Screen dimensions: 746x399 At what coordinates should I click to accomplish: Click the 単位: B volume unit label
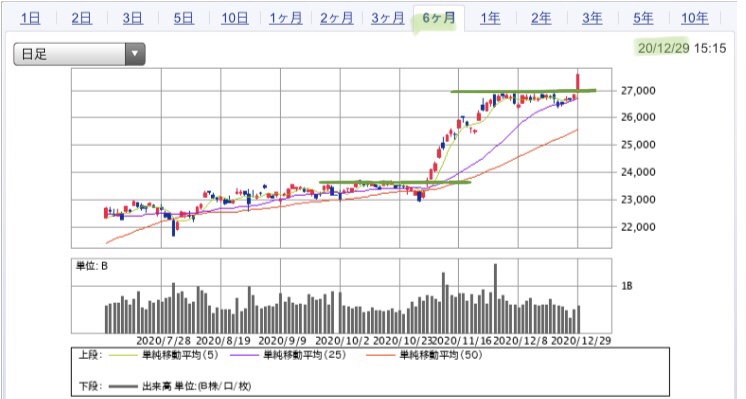click(92, 266)
